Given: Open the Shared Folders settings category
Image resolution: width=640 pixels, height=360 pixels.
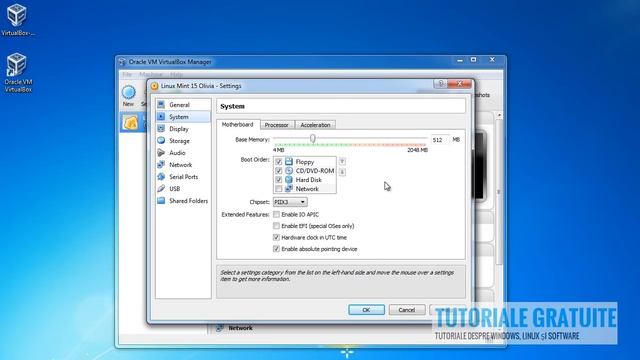Looking at the screenshot, I should [183, 201].
